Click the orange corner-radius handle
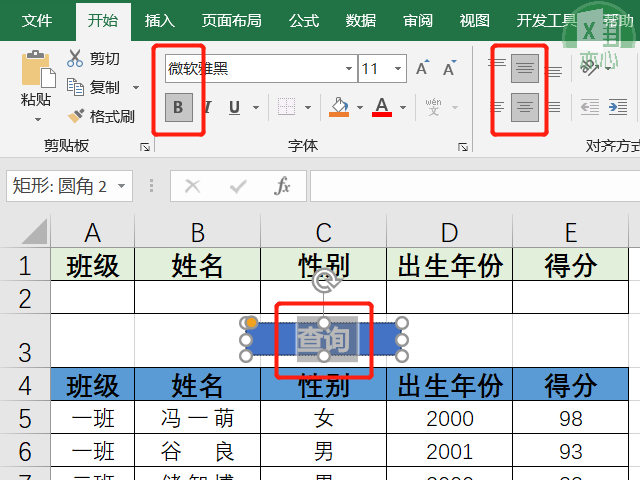640x480 pixels. pyautogui.click(x=251, y=323)
